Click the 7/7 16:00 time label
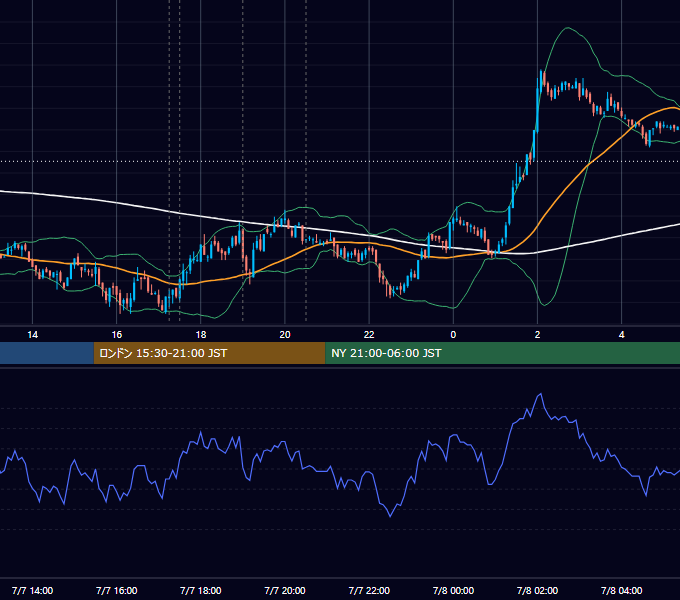The height and width of the screenshot is (600, 680). pos(117,591)
